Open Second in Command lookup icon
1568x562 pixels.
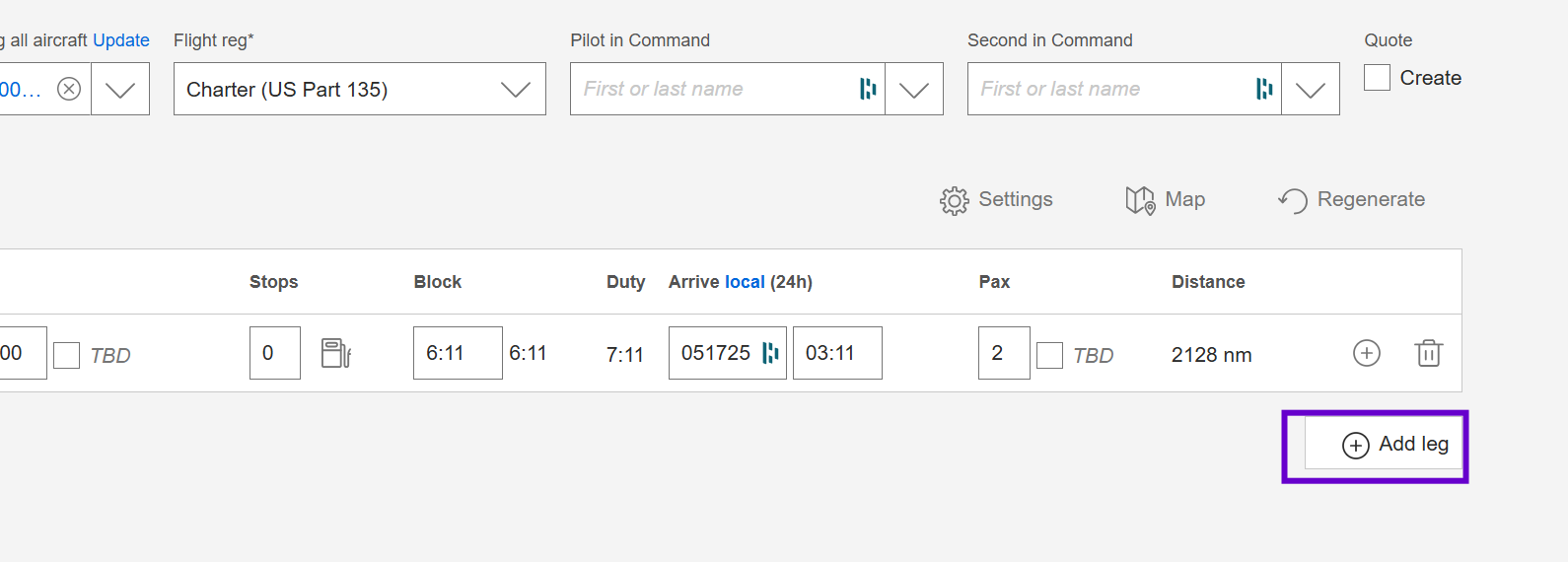[x=1264, y=89]
